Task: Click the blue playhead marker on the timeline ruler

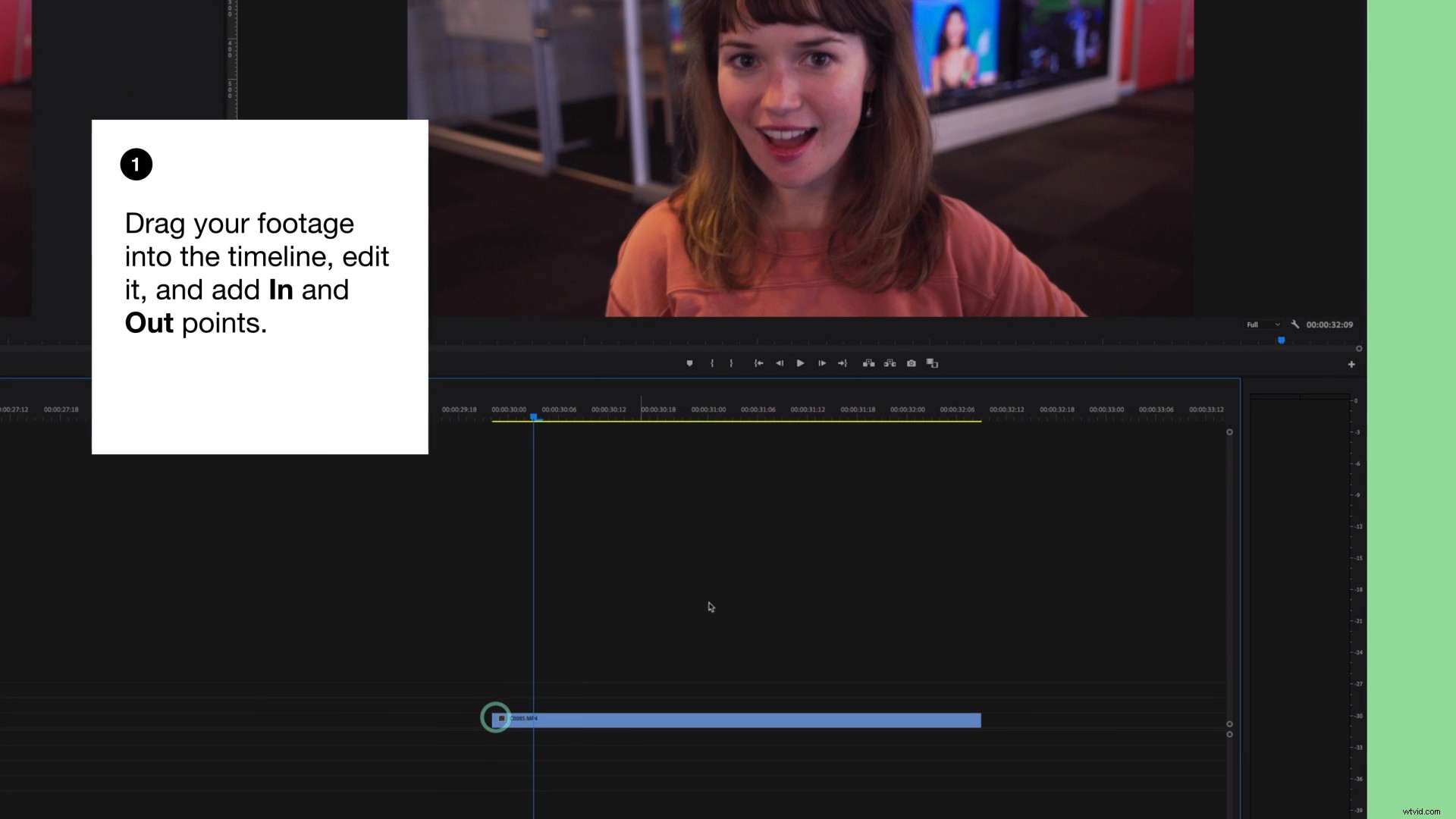Action: click(x=535, y=417)
